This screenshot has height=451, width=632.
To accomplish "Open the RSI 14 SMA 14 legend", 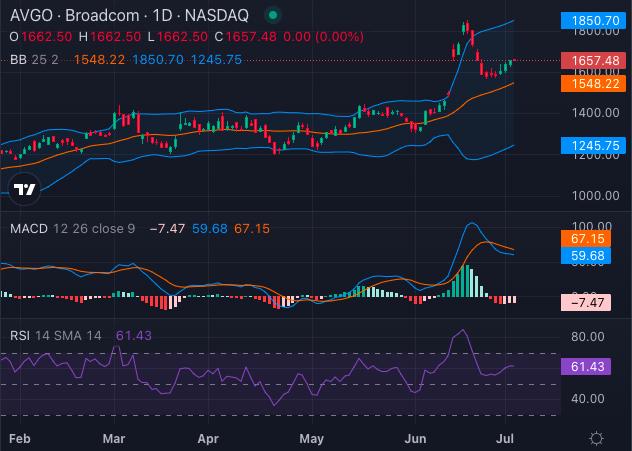I will click(56, 335).
